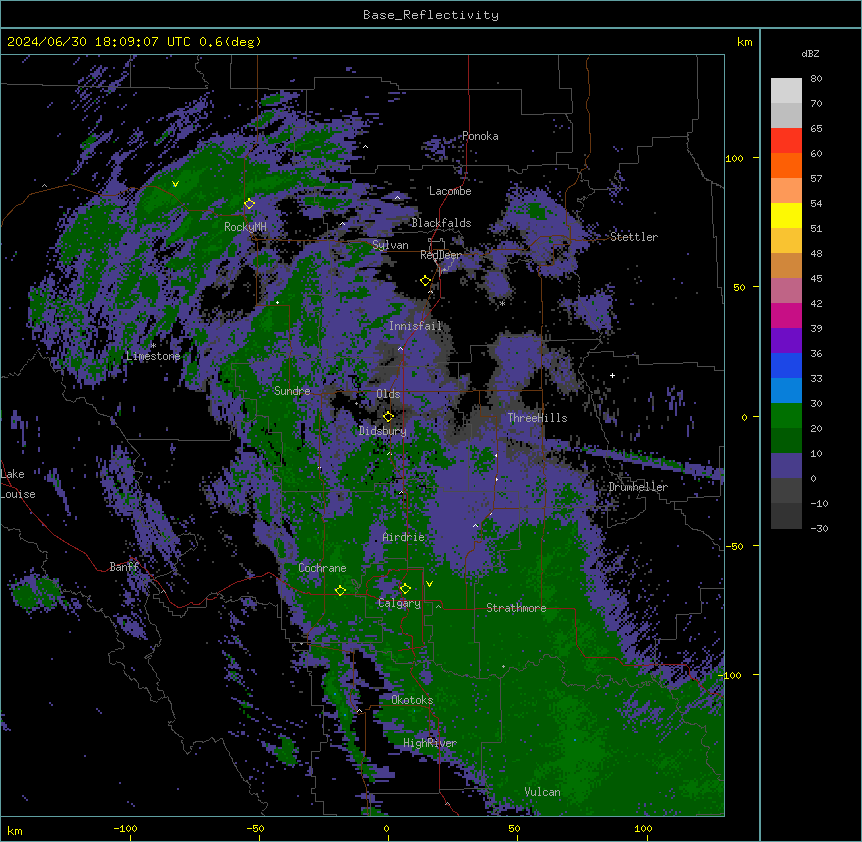Click the Lacombe city label
This screenshot has height=842, width=862.
click(x=450, y=191)
